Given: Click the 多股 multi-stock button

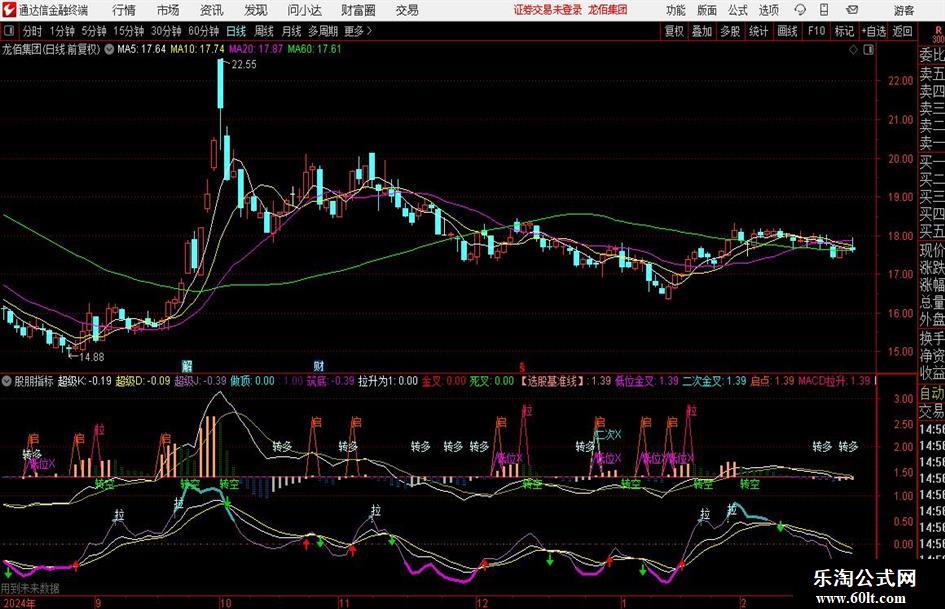Looking at the screenshot, I should pyautogui.click(x=730, y=31).
